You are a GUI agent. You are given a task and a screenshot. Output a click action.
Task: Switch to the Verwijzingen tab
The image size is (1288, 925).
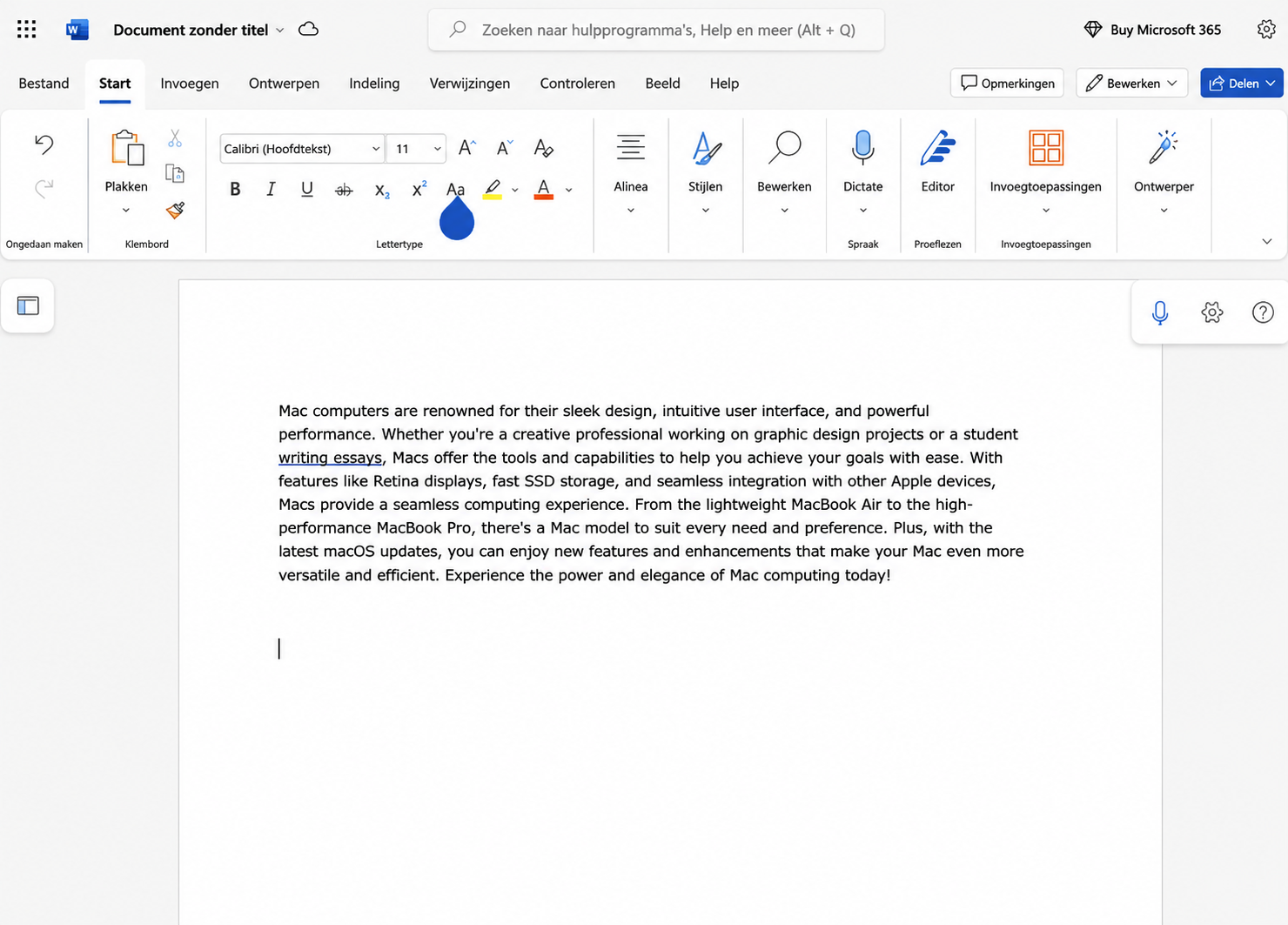[470, 83]
